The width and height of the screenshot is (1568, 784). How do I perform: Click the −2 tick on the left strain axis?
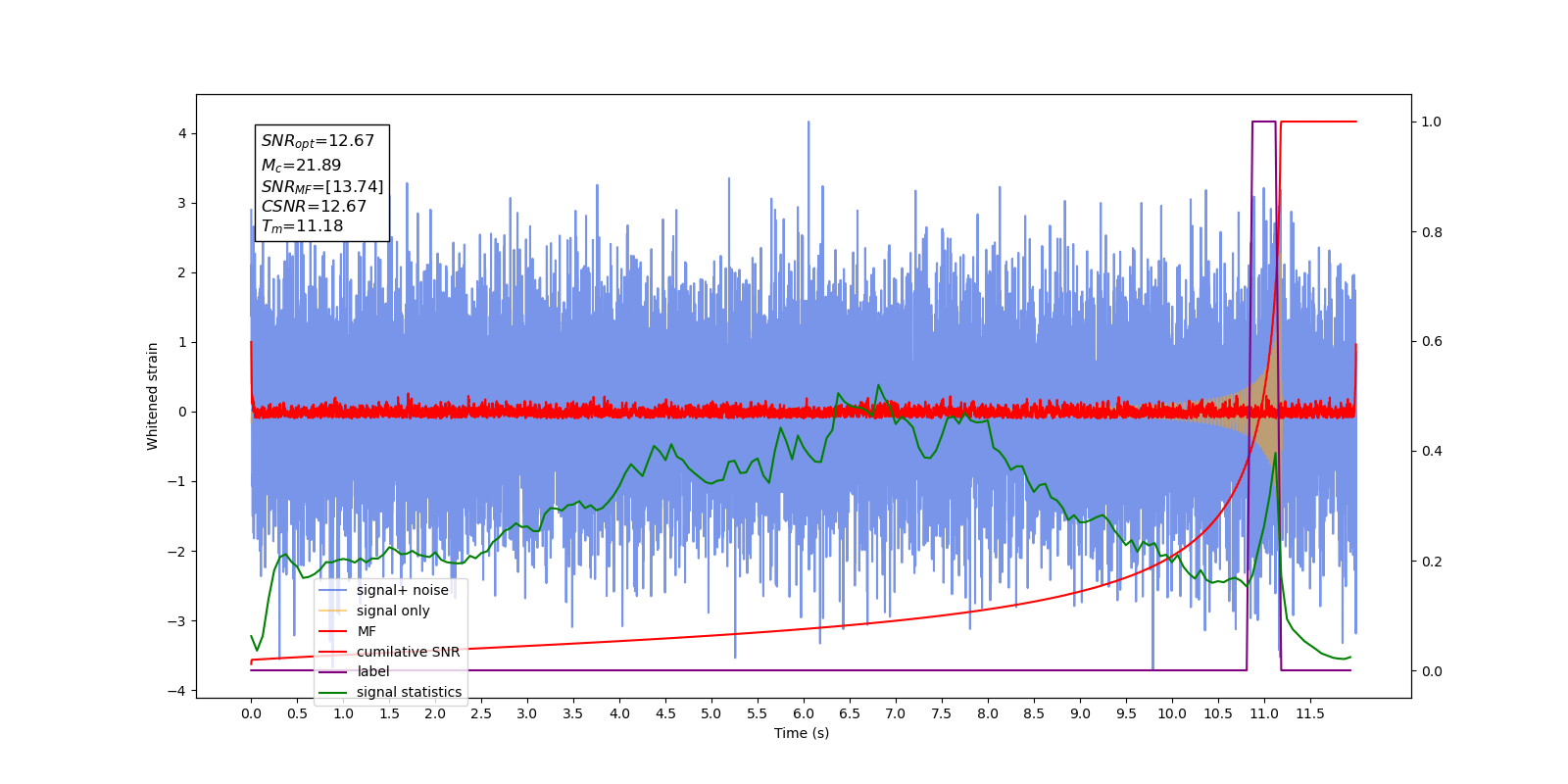click(176, 552)
